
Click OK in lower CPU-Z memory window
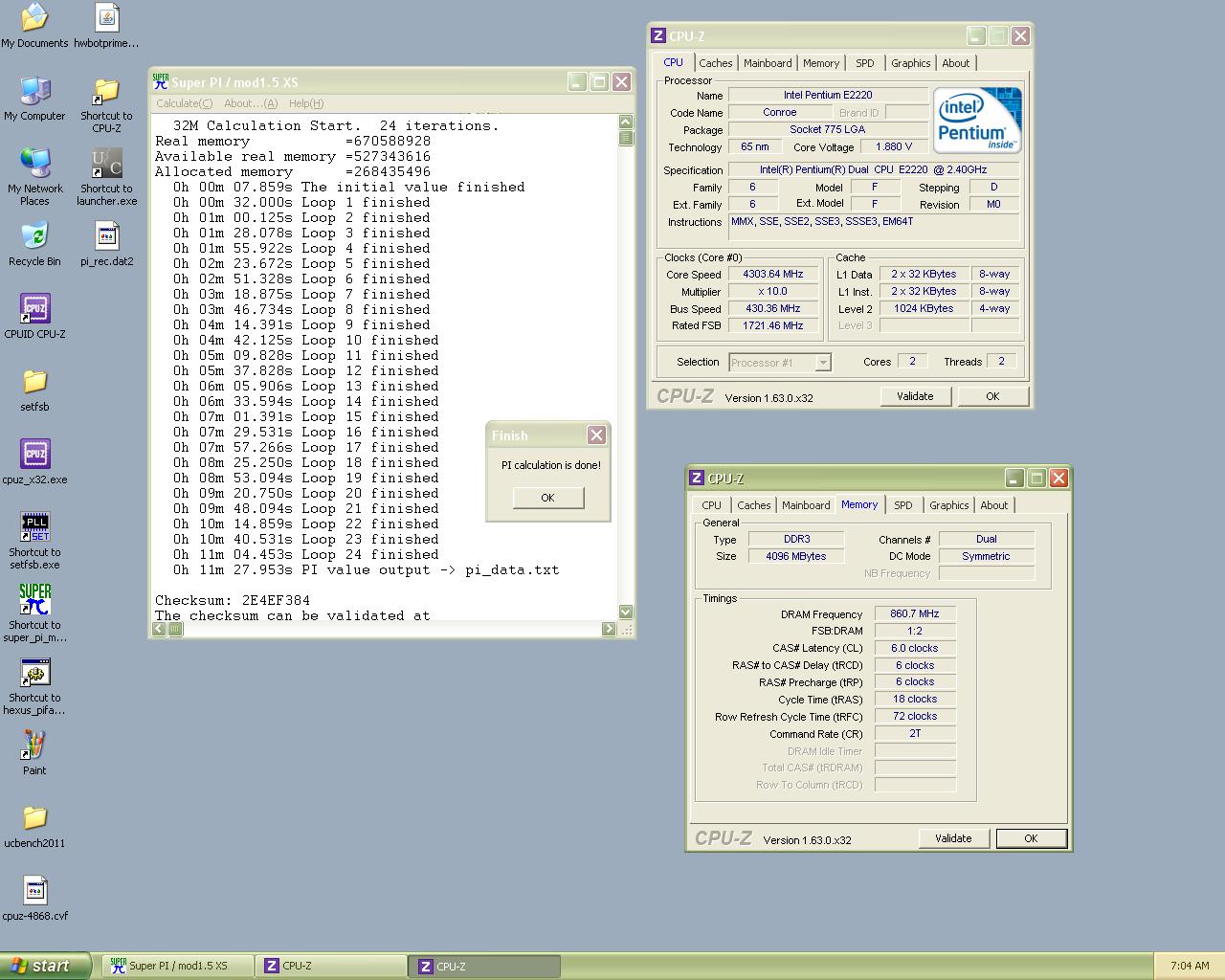[x=1031, y=838]
